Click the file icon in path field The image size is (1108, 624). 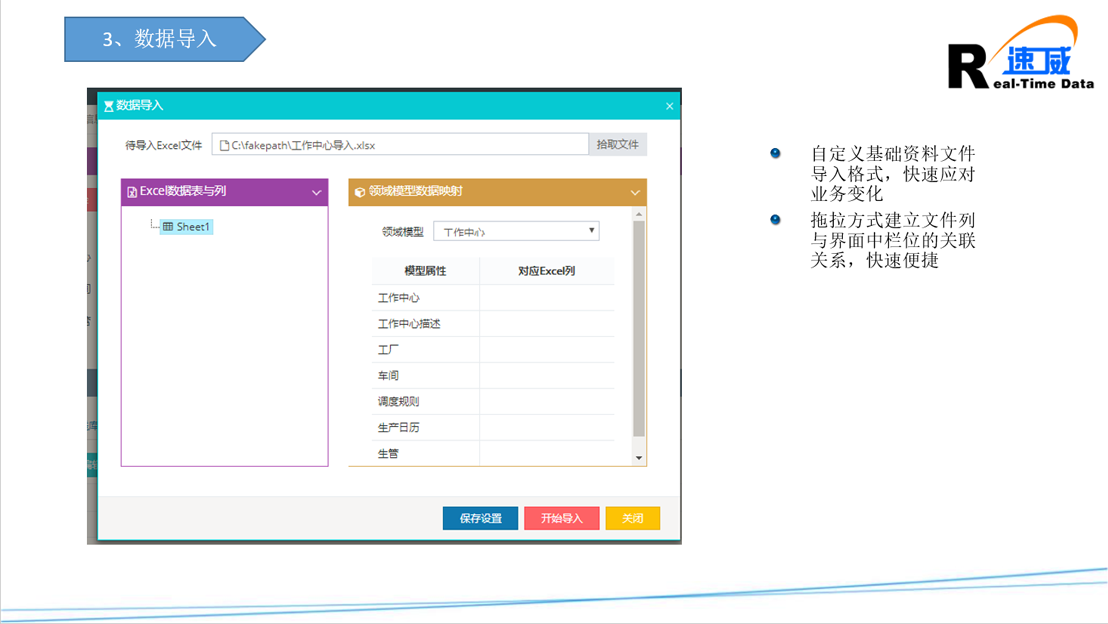[225, 145]
